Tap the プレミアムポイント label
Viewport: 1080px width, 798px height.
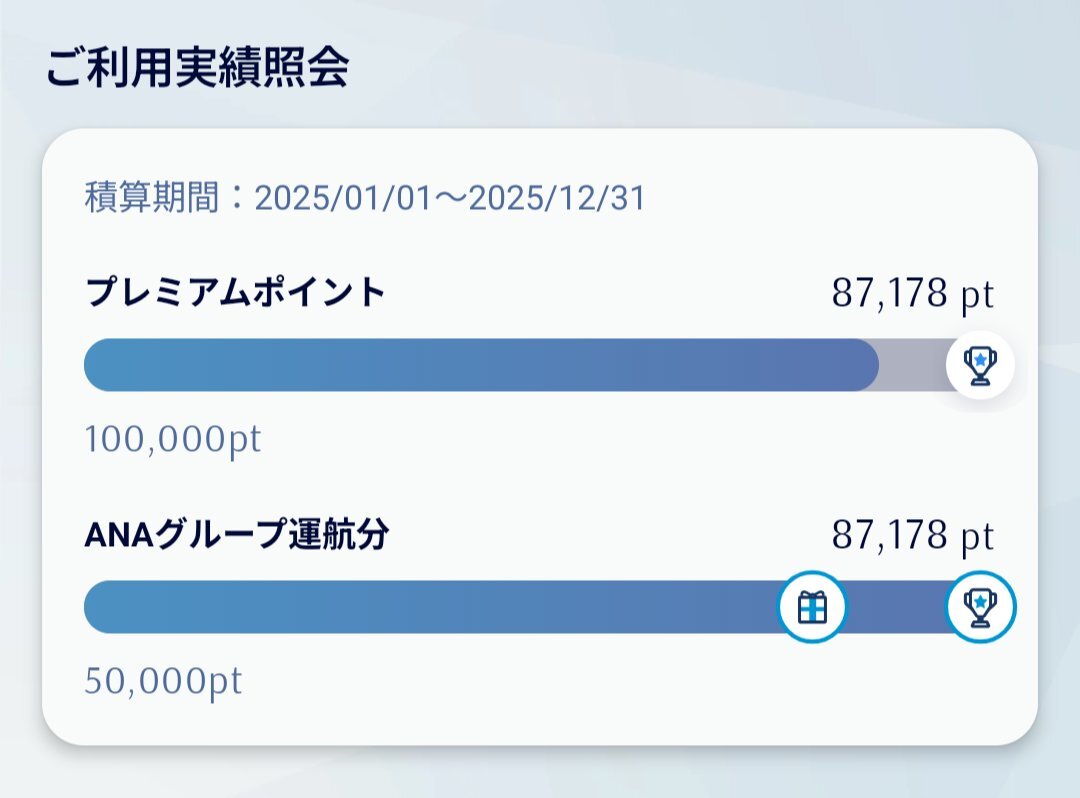coord(235,292)
